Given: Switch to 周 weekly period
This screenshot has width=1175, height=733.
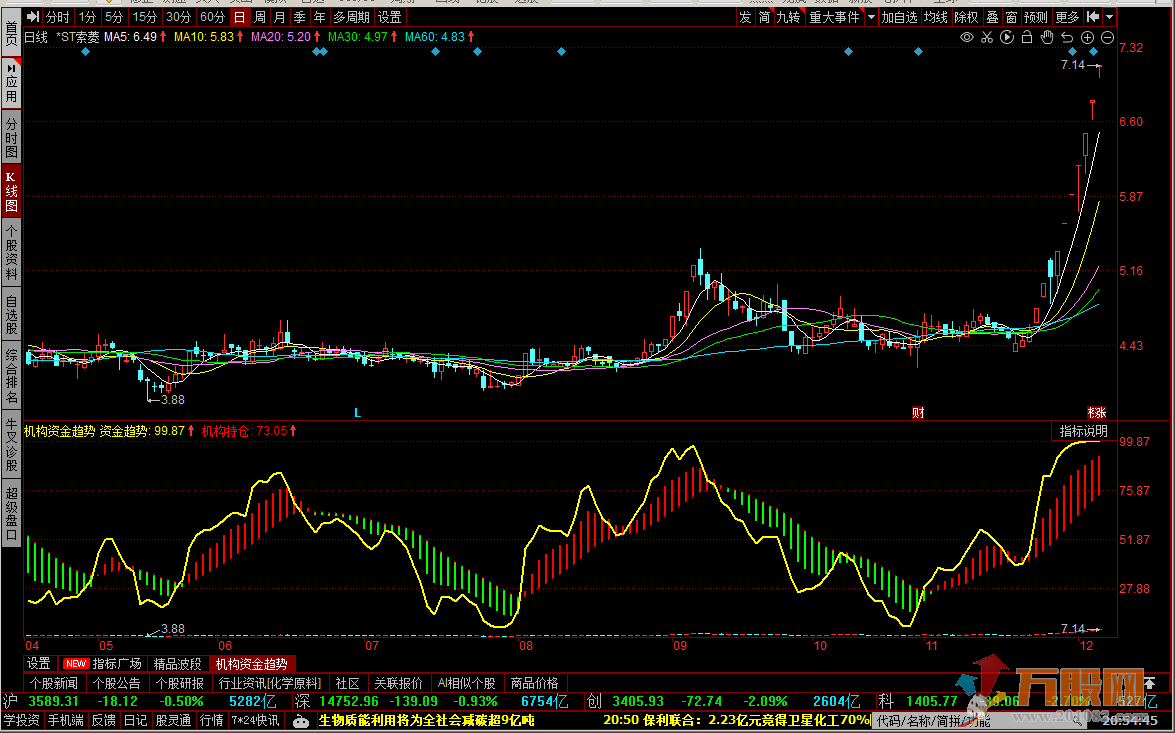Looking at the screenshot, I should point(259,16).
